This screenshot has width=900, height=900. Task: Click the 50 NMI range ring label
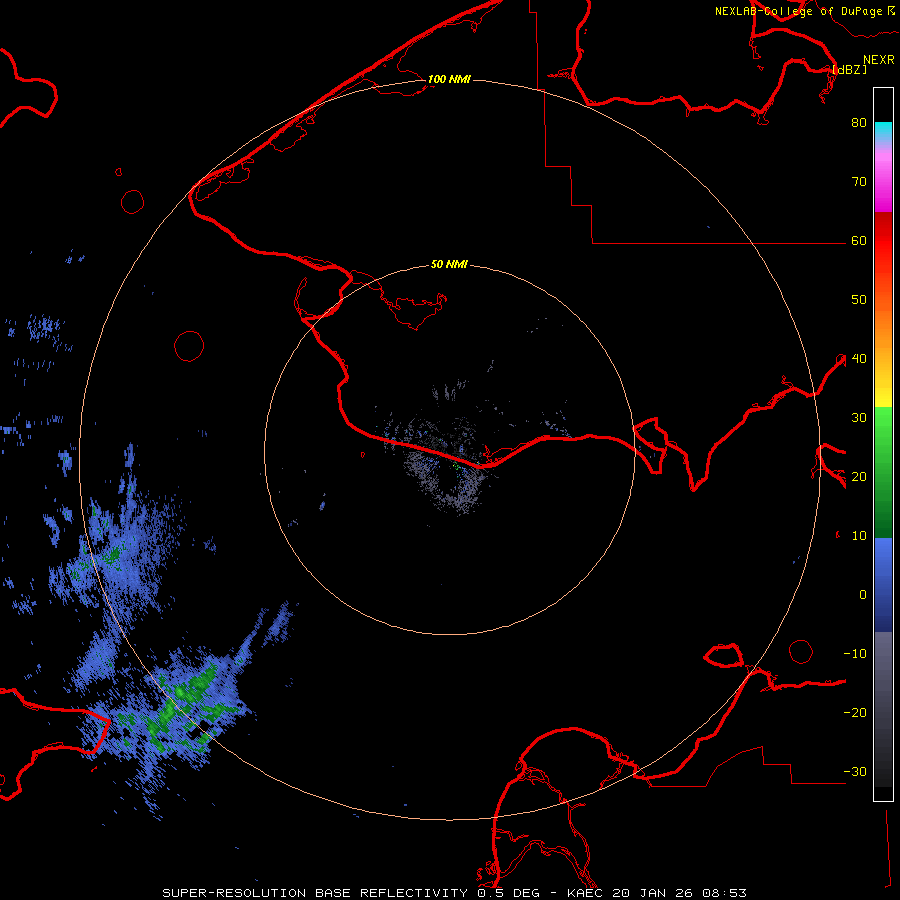coord(449,265)
